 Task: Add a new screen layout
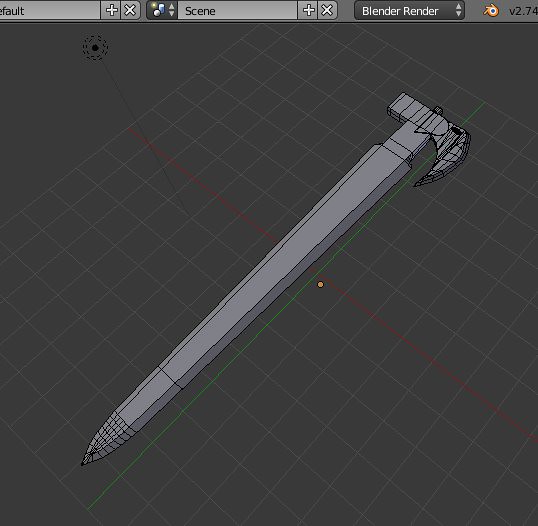pos(111,11)
